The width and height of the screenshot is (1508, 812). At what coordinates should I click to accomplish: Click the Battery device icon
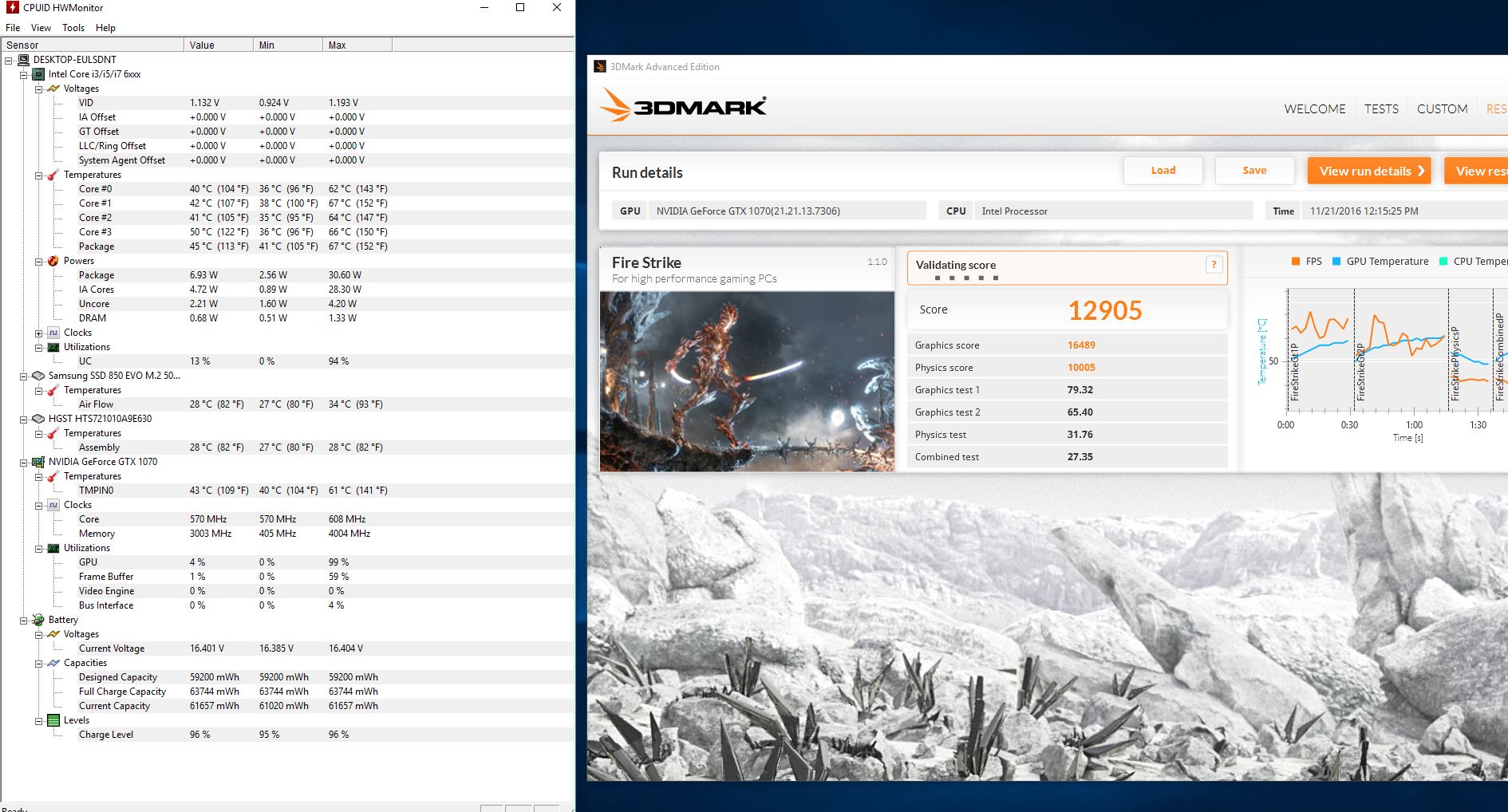(38, 620)
